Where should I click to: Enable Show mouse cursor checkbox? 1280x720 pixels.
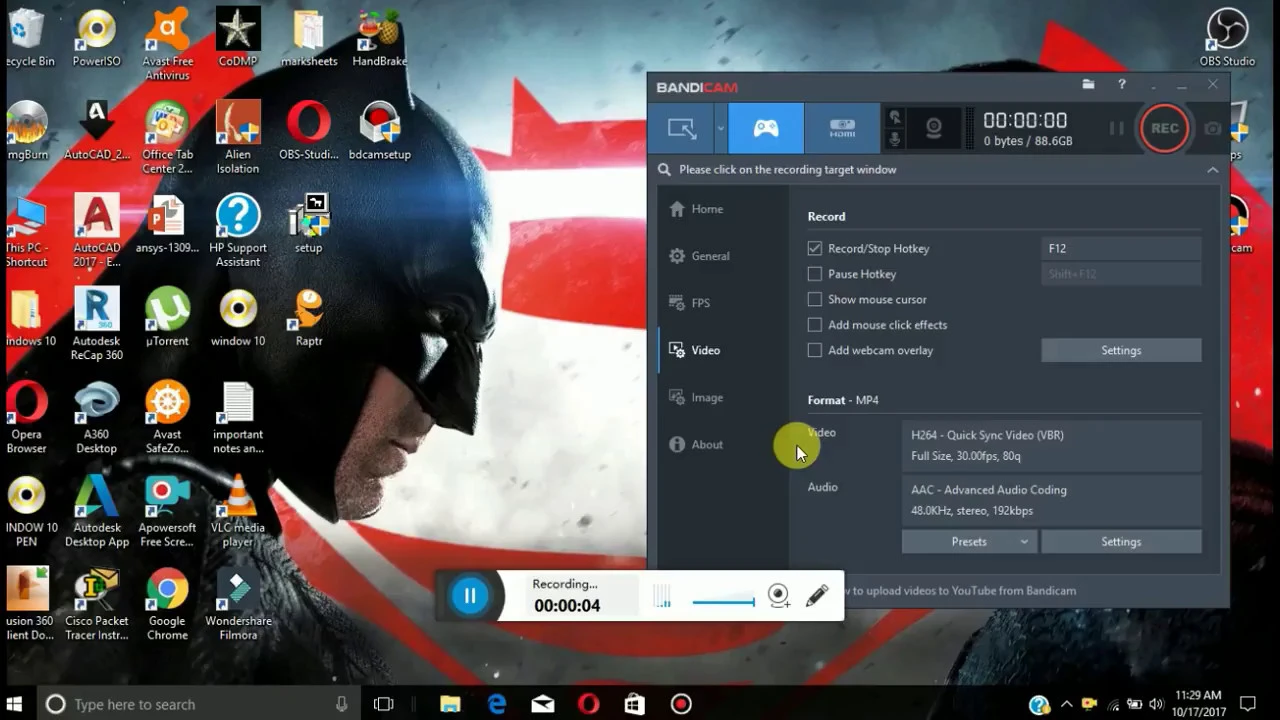point(815,299)
